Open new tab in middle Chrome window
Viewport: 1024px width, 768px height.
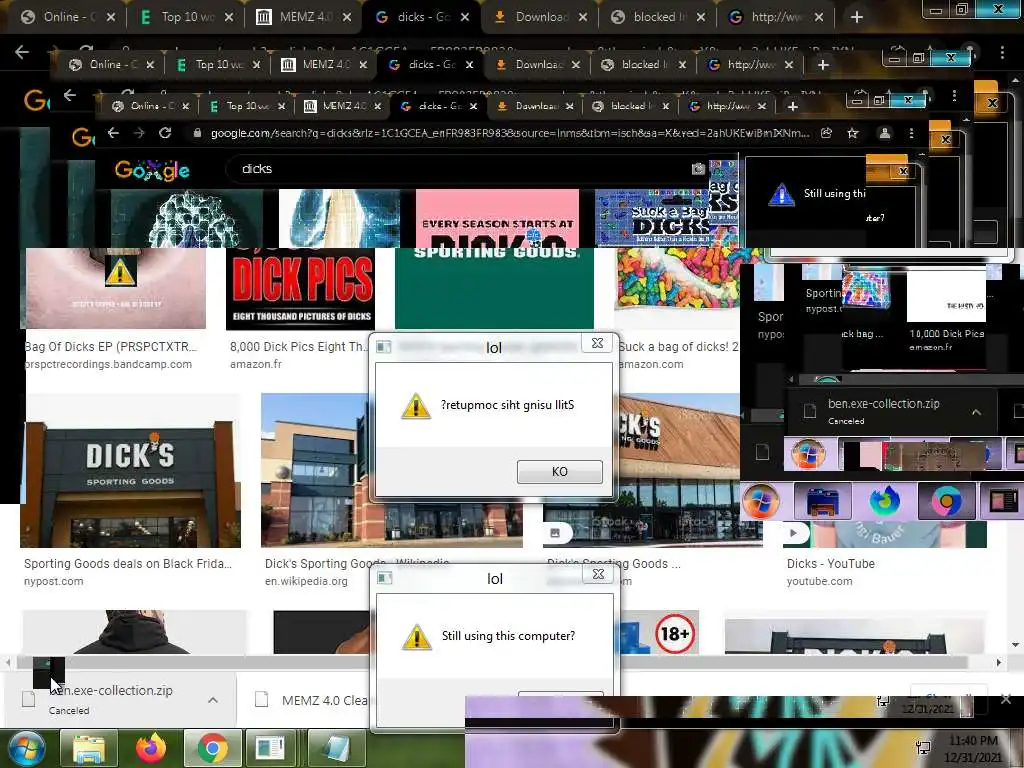pyautogui.click(x=823, y=65)
